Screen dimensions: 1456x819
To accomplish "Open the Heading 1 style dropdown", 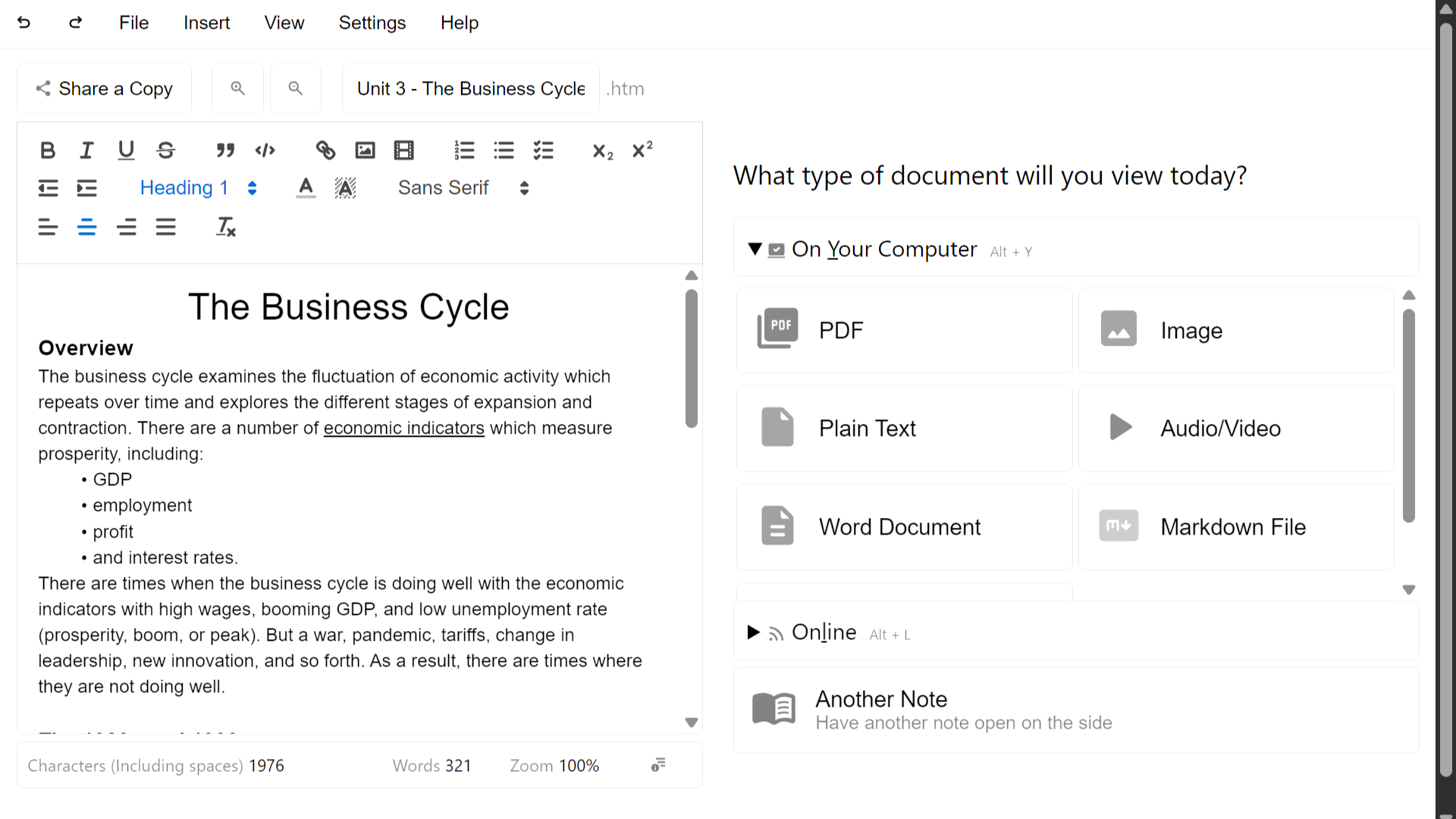I will (198, 187).
